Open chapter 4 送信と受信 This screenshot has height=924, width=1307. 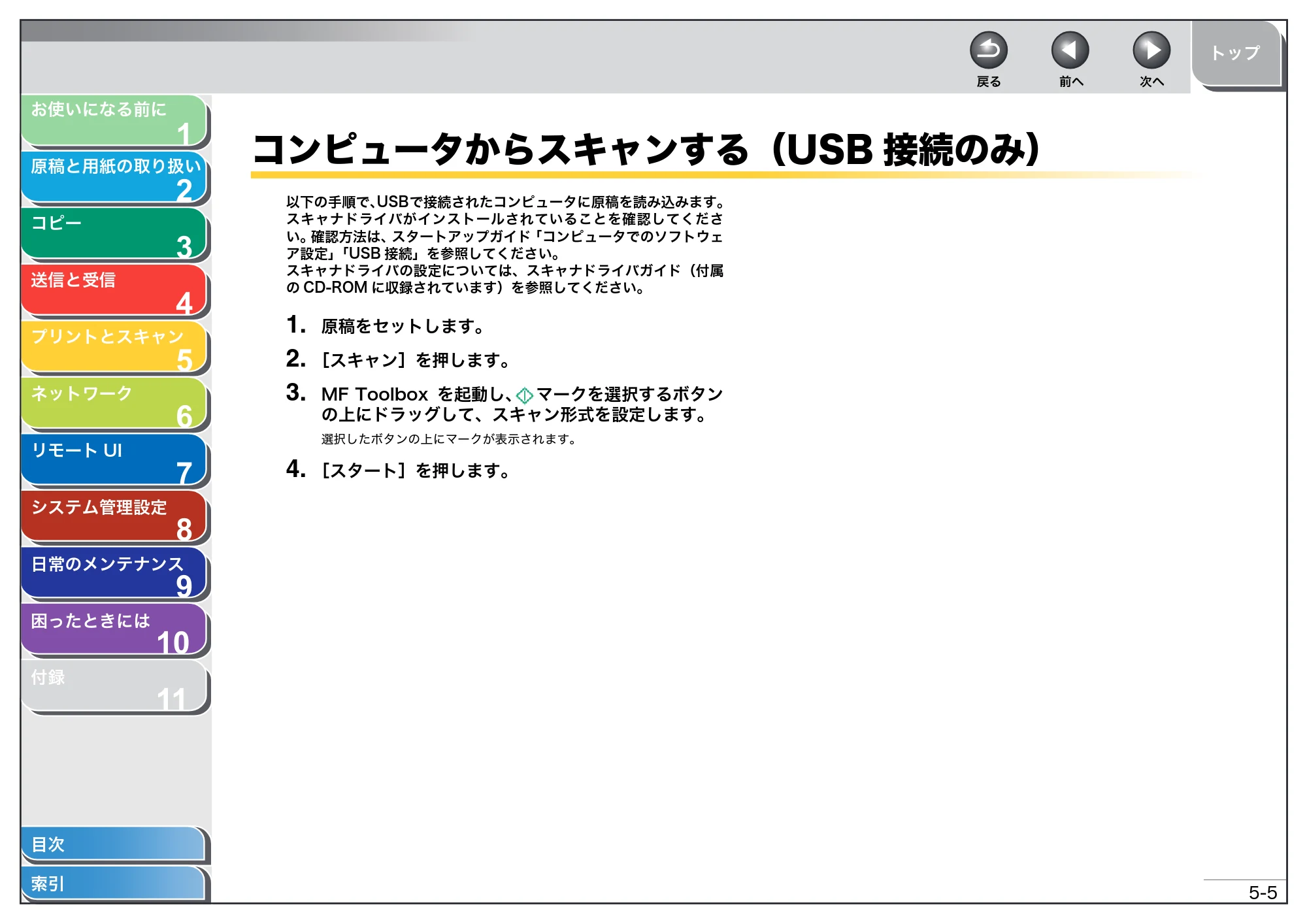[x=114, y=291]
